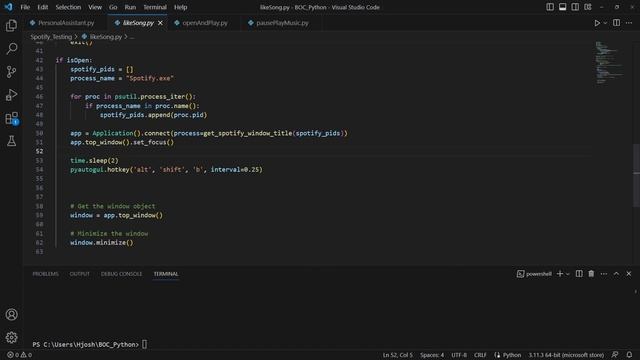Image resolution: width=640 pixels, height=360 pixels.
Task: Split the terminal pane
Action: coord(579,274)
